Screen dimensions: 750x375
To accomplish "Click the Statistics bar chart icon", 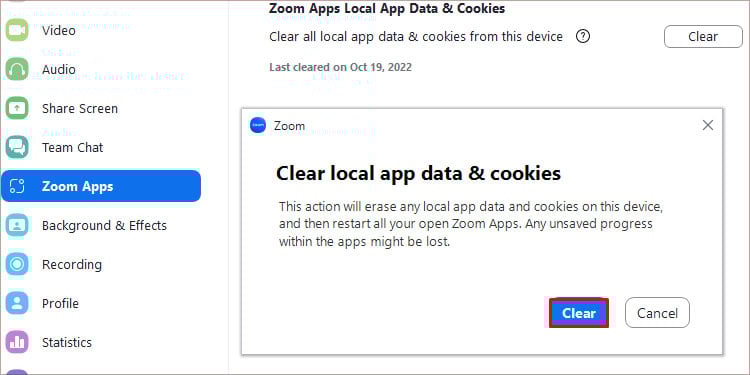I will click(17, 342).
